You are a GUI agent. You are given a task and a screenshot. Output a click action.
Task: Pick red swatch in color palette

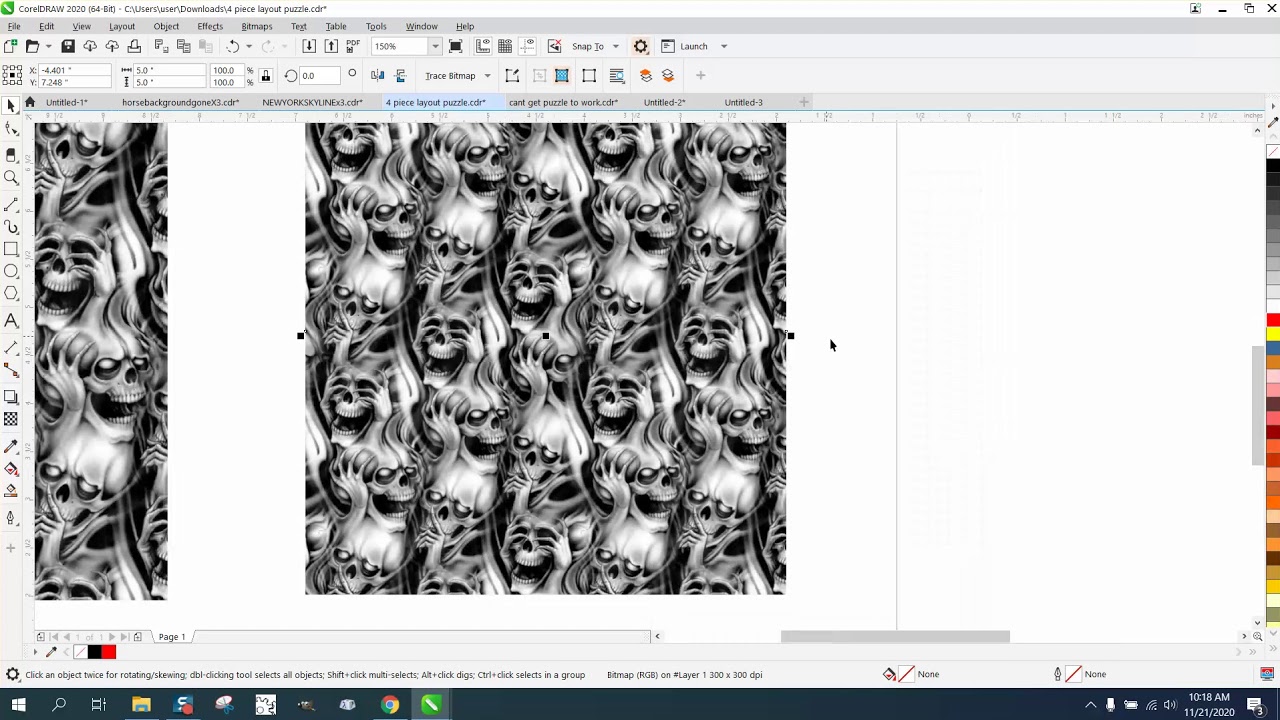1273,320
